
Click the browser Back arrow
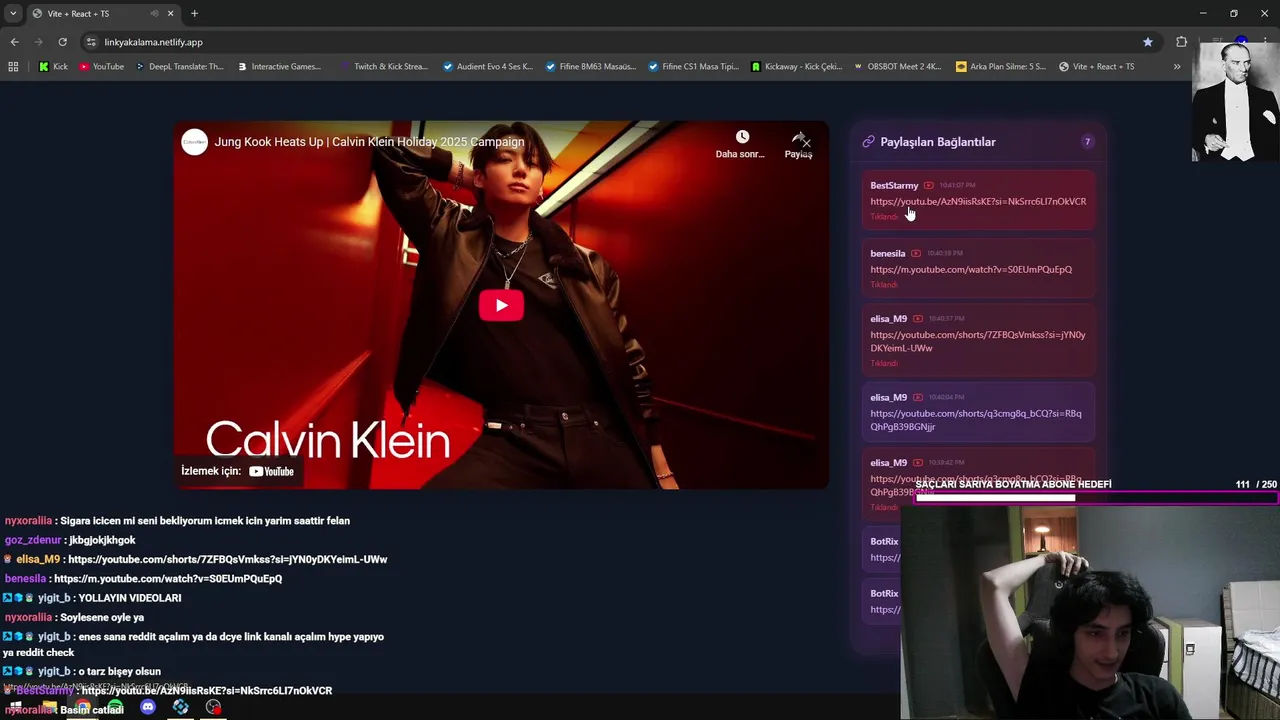point(14,42)
